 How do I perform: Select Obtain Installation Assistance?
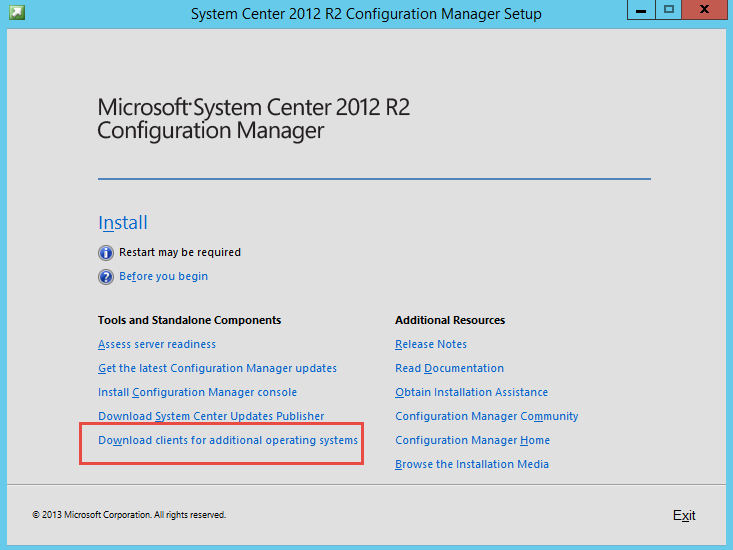click(471, 392)
